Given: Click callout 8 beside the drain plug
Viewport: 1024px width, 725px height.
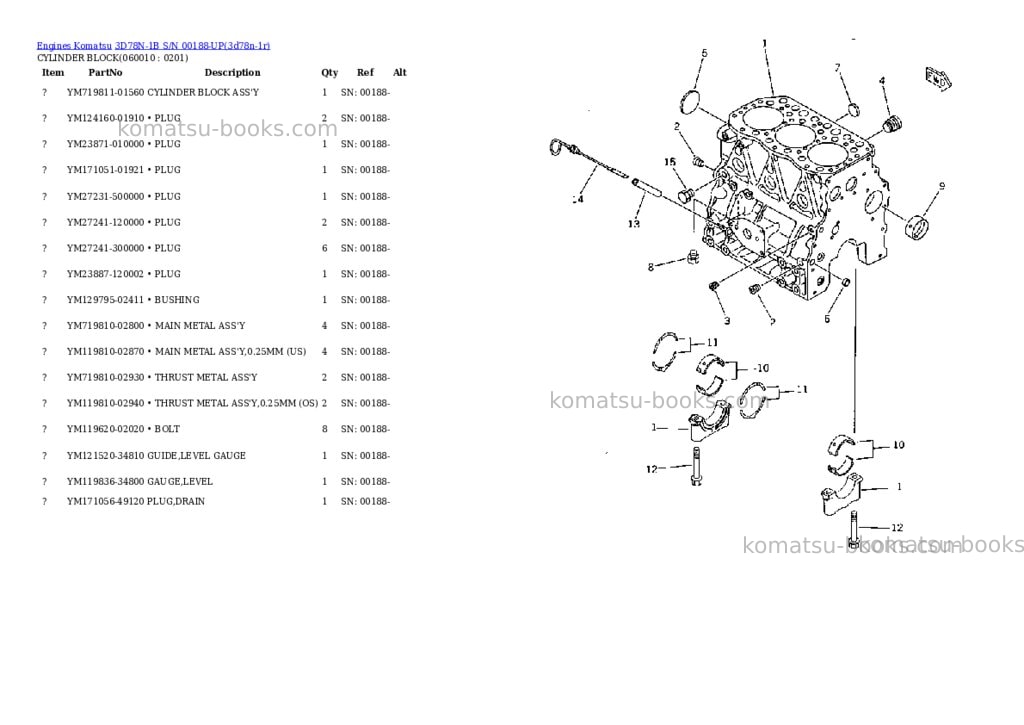Looking at the screenshot, I should pos(650,266).
